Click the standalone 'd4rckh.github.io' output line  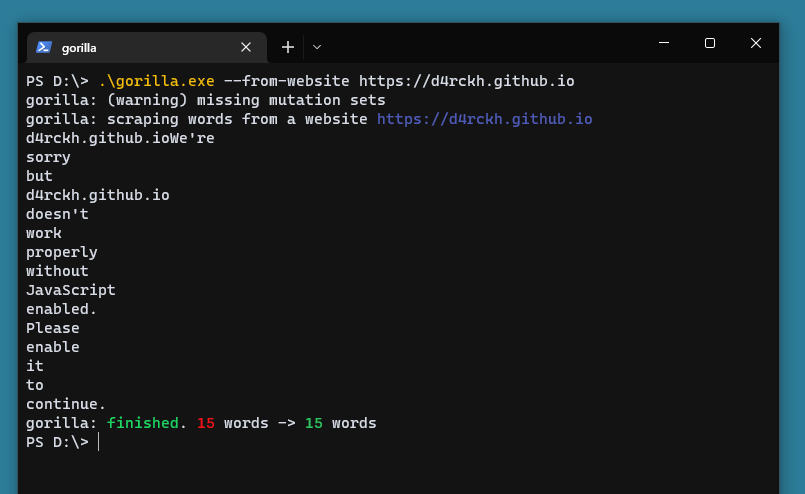tap(98, 195)
